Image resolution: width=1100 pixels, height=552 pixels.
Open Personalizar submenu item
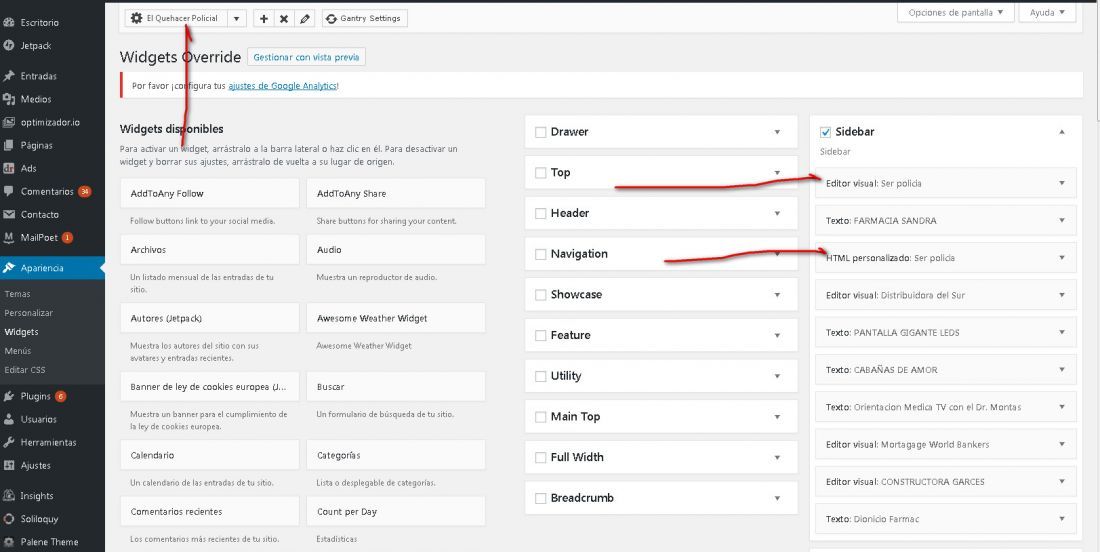[x=29, y=313]
